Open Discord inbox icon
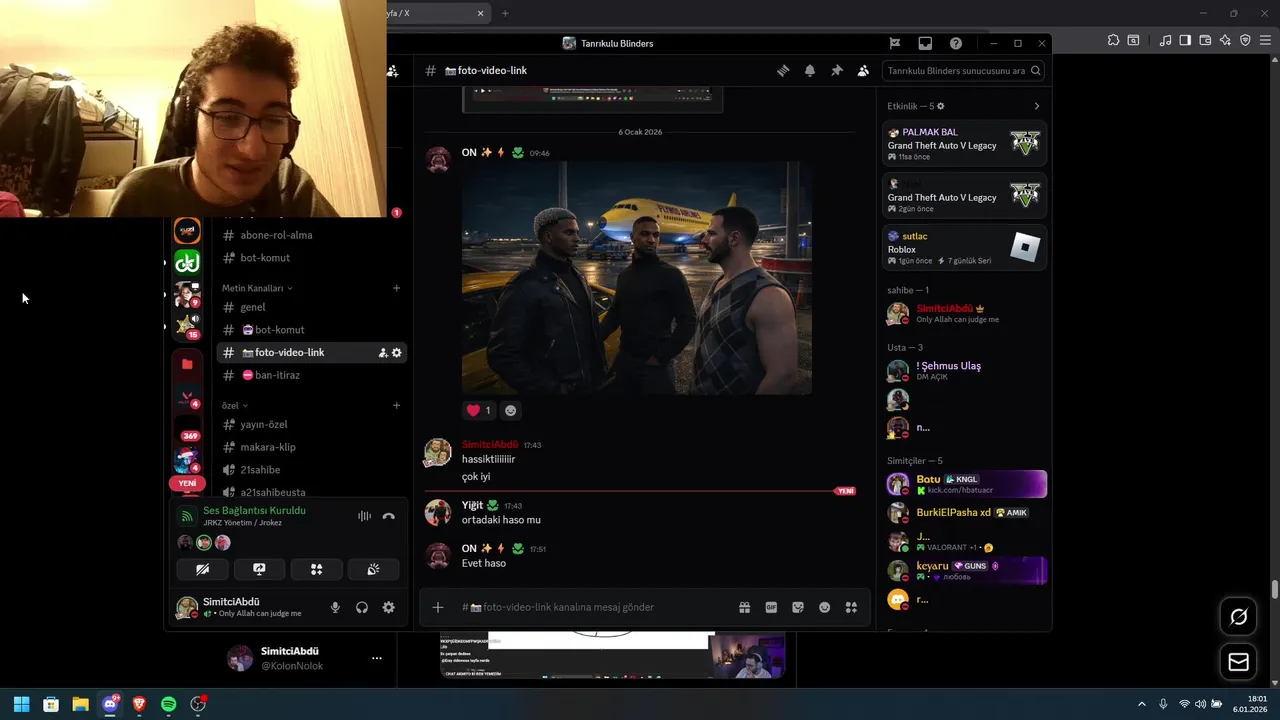Viewport: 1280px width, 720px height. [925, 43]
